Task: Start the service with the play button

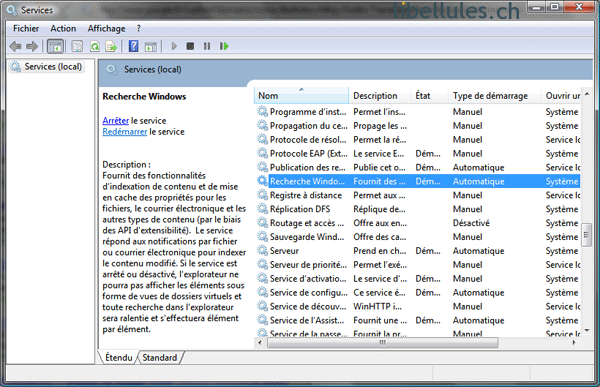Action: click(174, 46)
